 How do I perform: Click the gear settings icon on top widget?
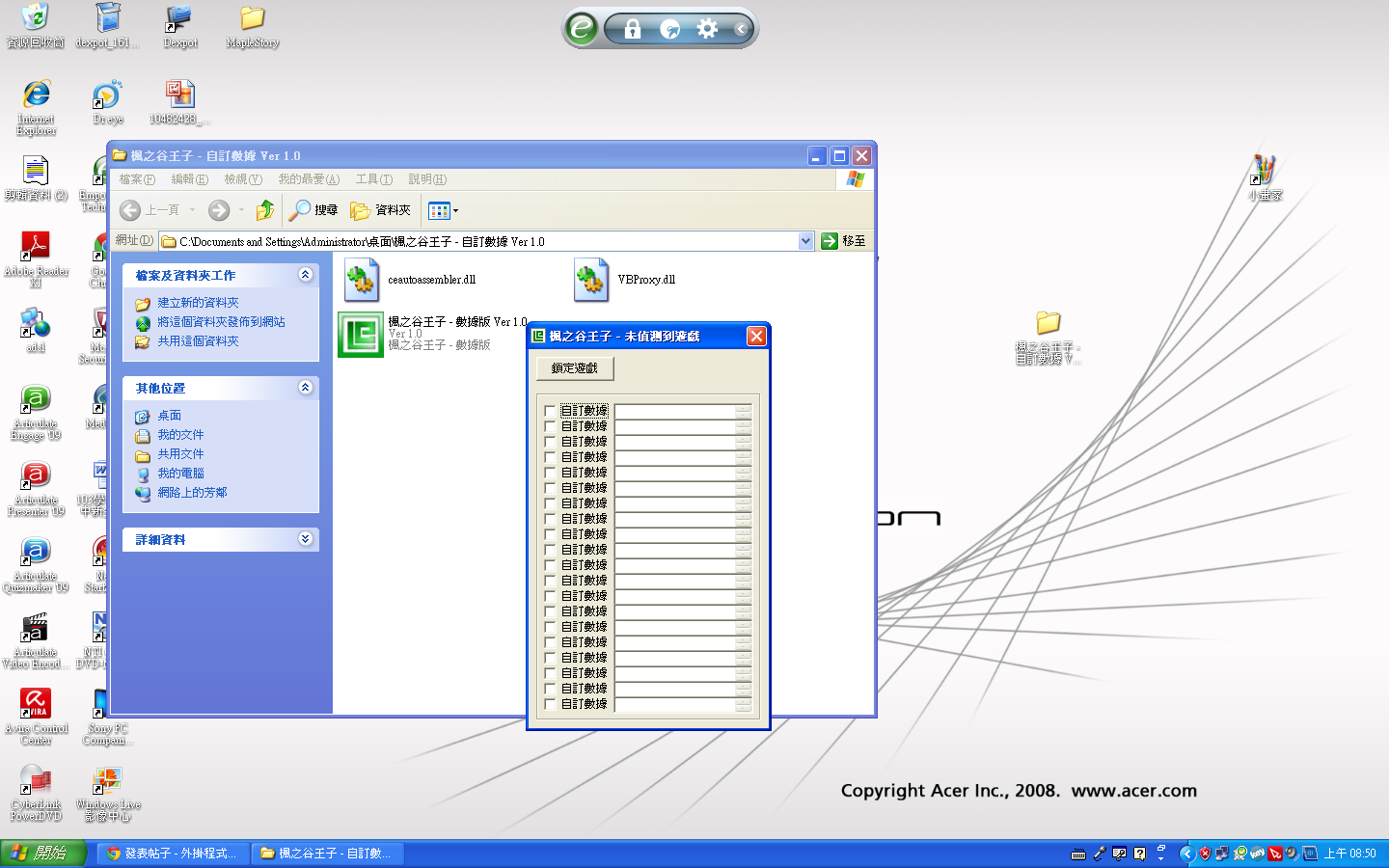click(707, 29)
